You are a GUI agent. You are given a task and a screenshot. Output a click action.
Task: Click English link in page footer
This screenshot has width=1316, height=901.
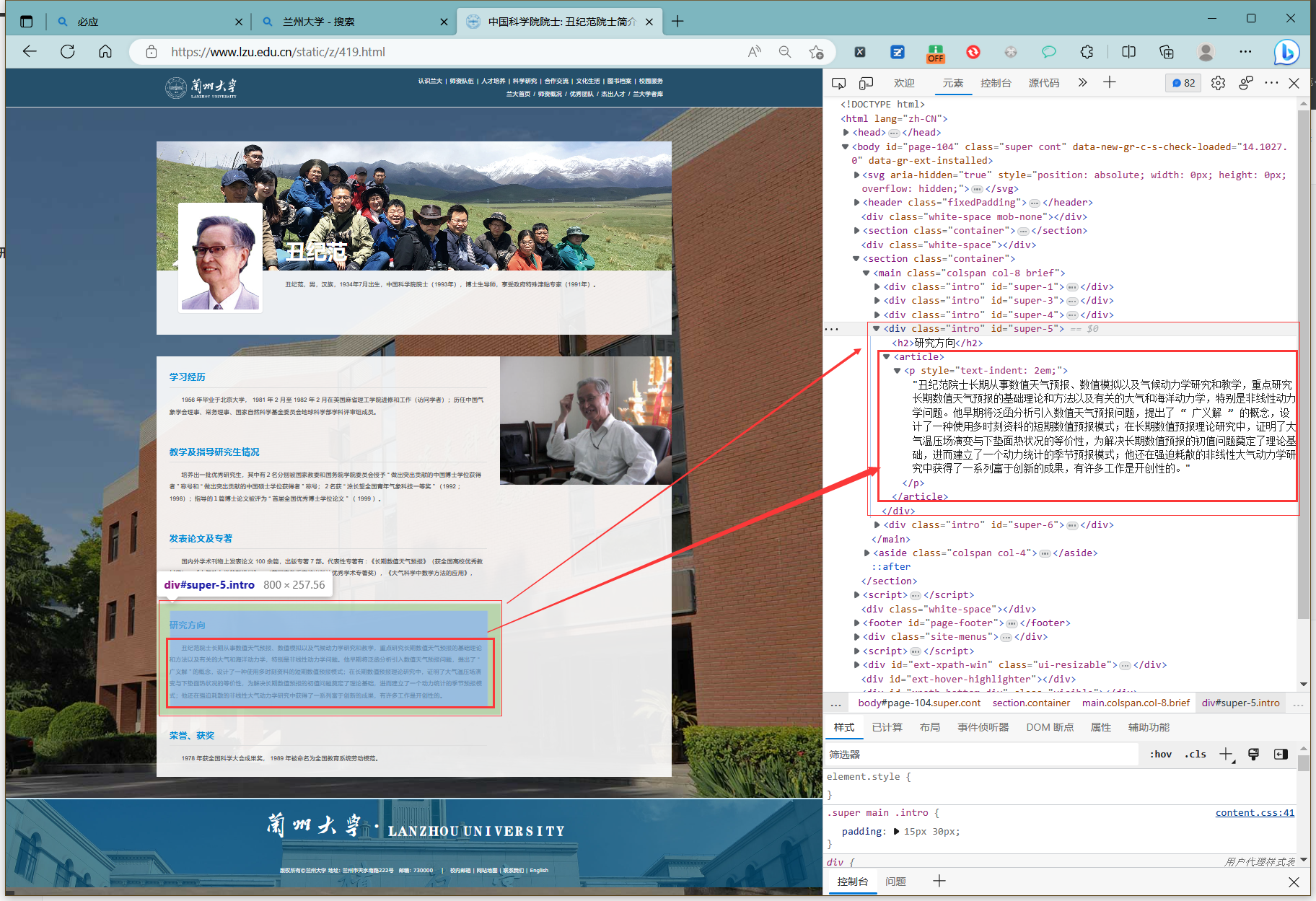click(x=539, y=870)
